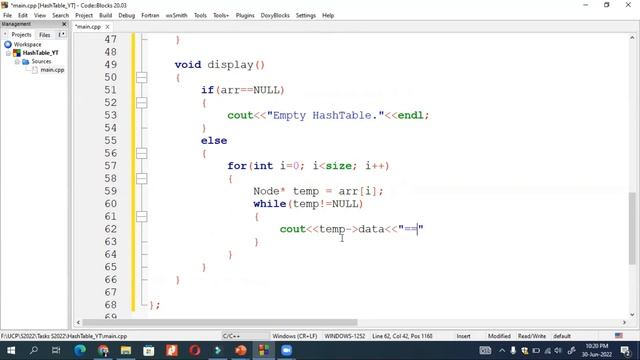
Task: Open the Tools menu
Action: pos(200,16)
